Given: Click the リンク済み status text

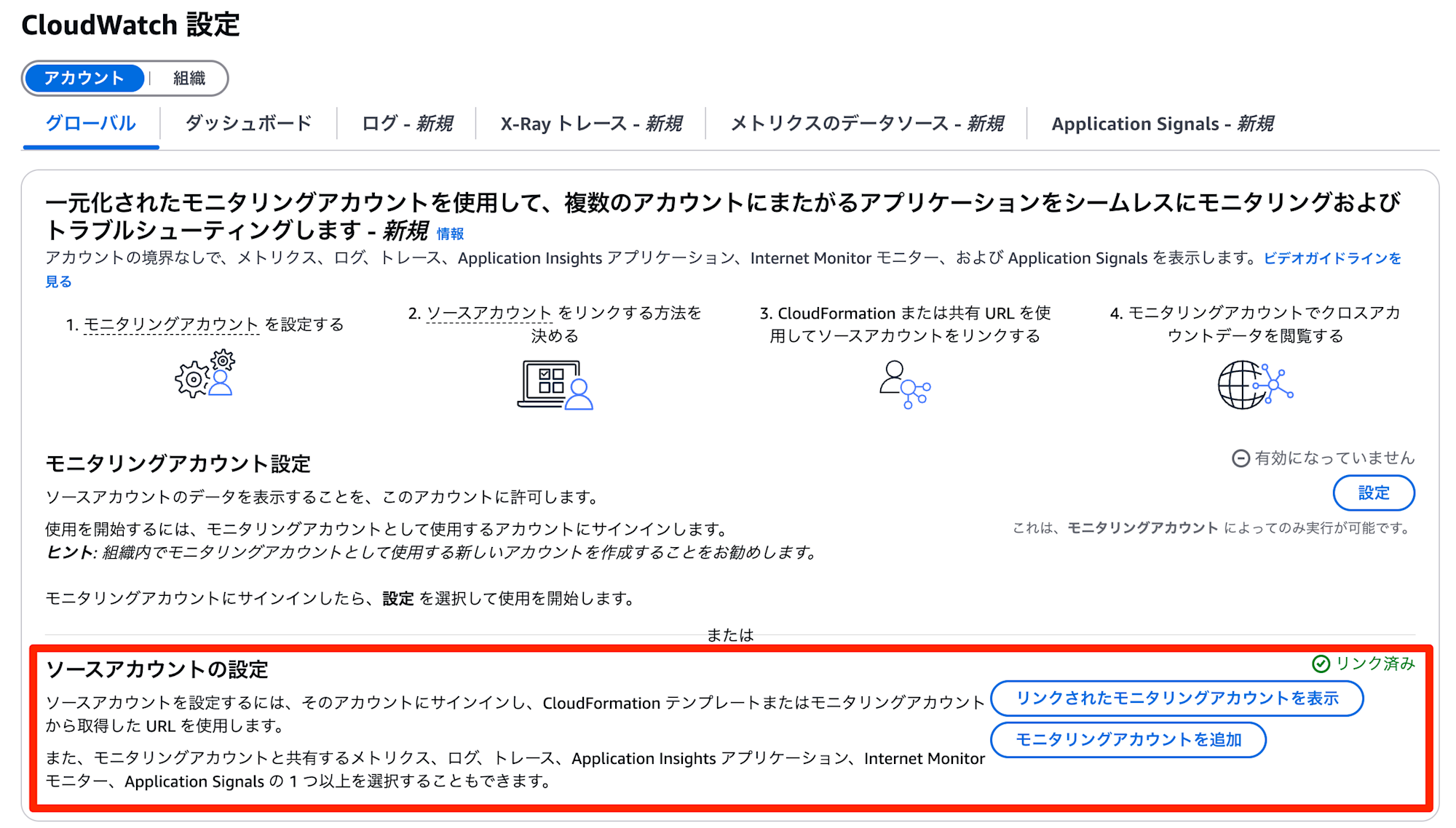Looking at the screenshot, I should 1375,664.
